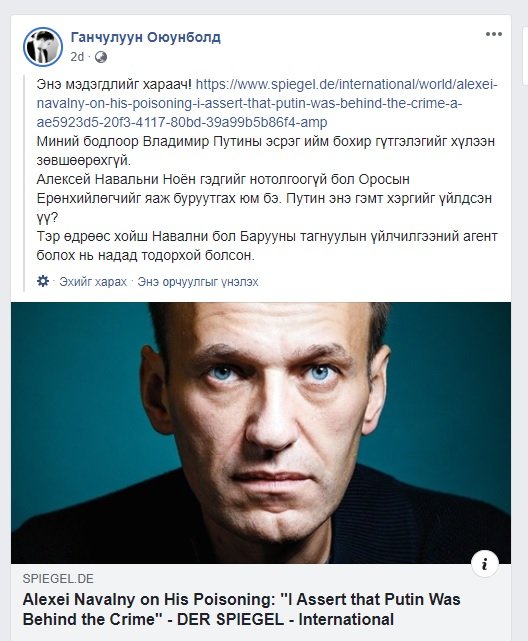The width and height of the screenshot is (528, 641).
Task: Click the post's last sentence about Навални
Action: click(267, 246)
